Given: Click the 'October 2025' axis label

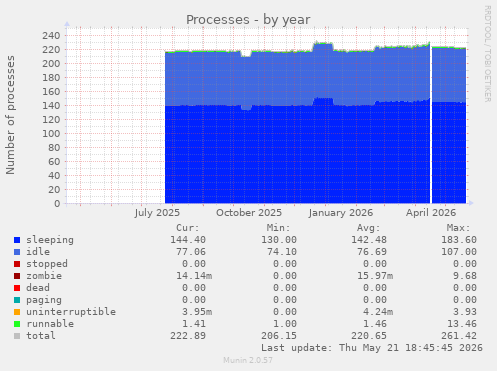Looking at the screenshot, I should click(249, 213).
